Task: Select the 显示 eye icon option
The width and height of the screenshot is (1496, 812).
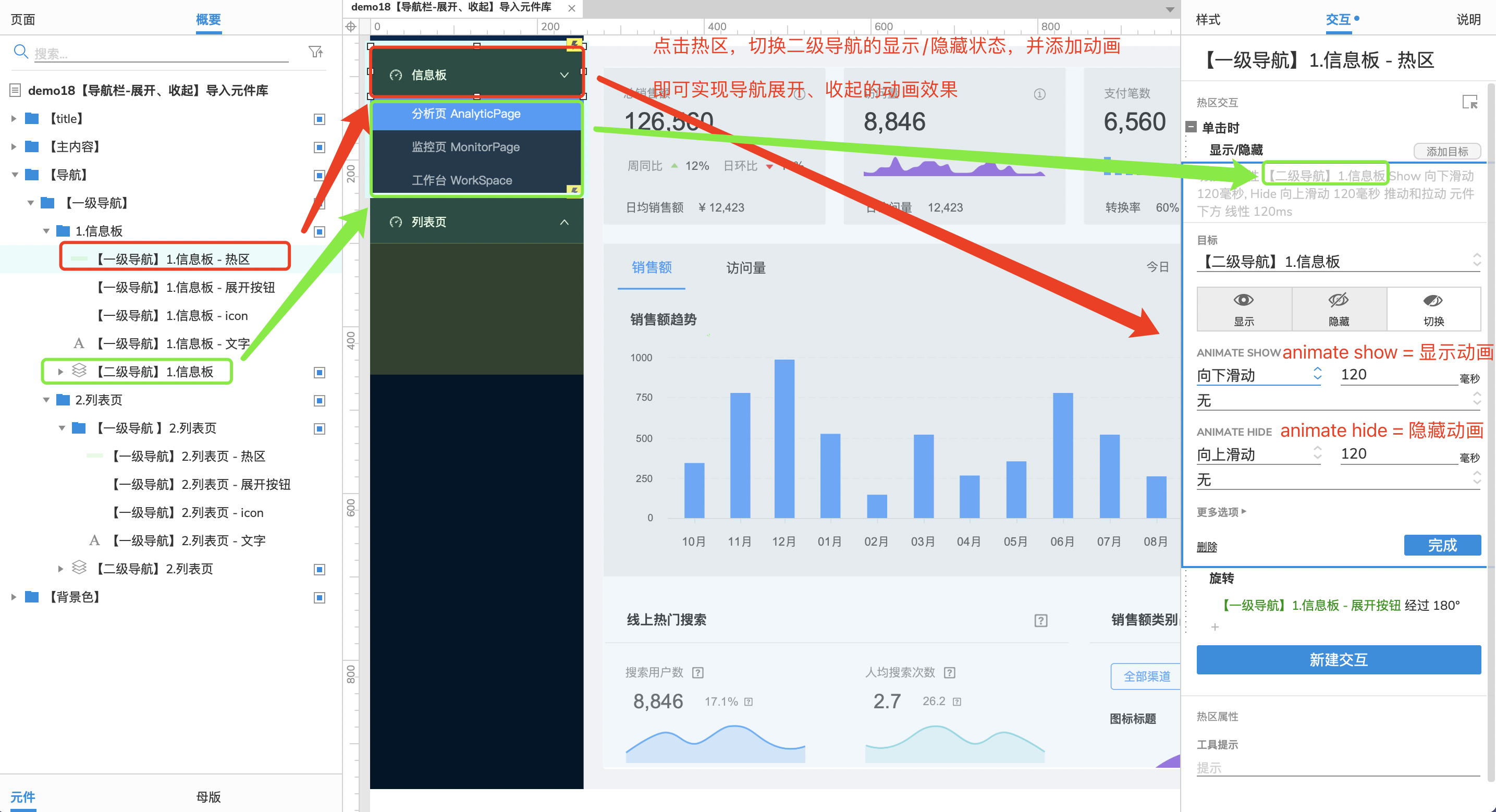Action: [x=1243, y=309]
